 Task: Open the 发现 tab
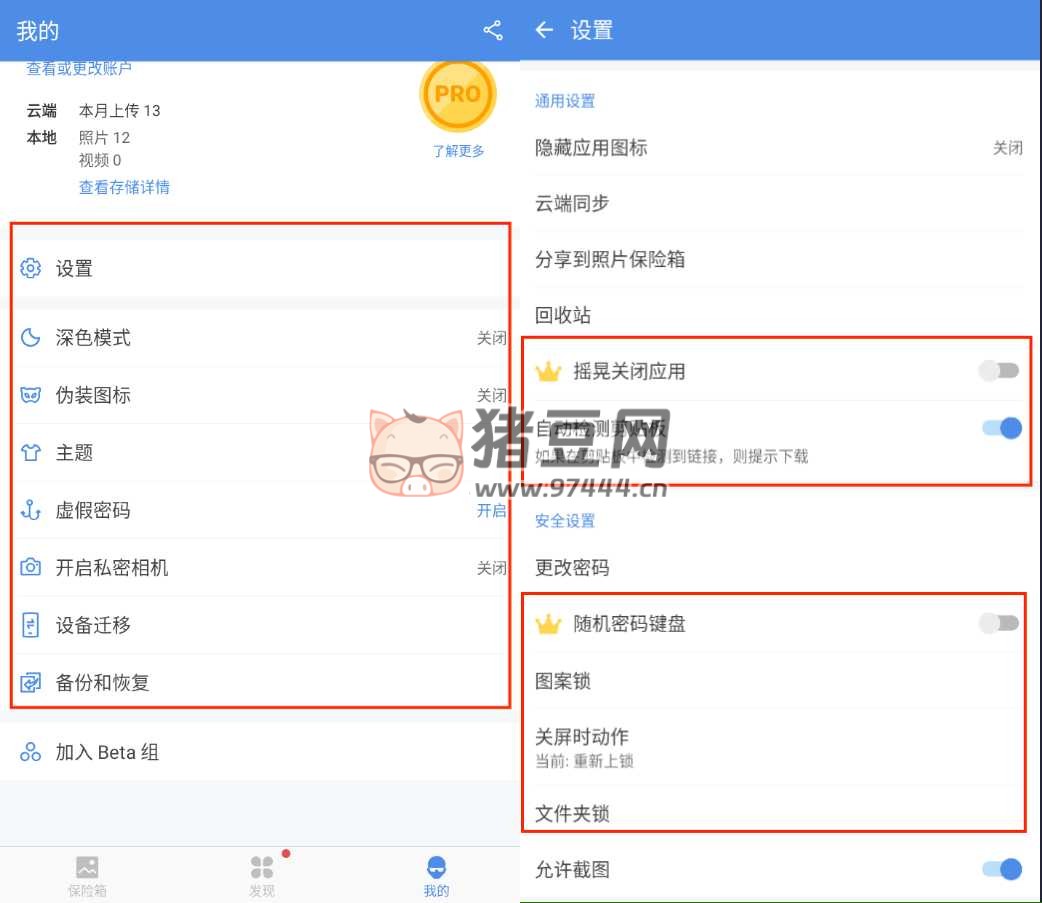[x=262, y=875]
